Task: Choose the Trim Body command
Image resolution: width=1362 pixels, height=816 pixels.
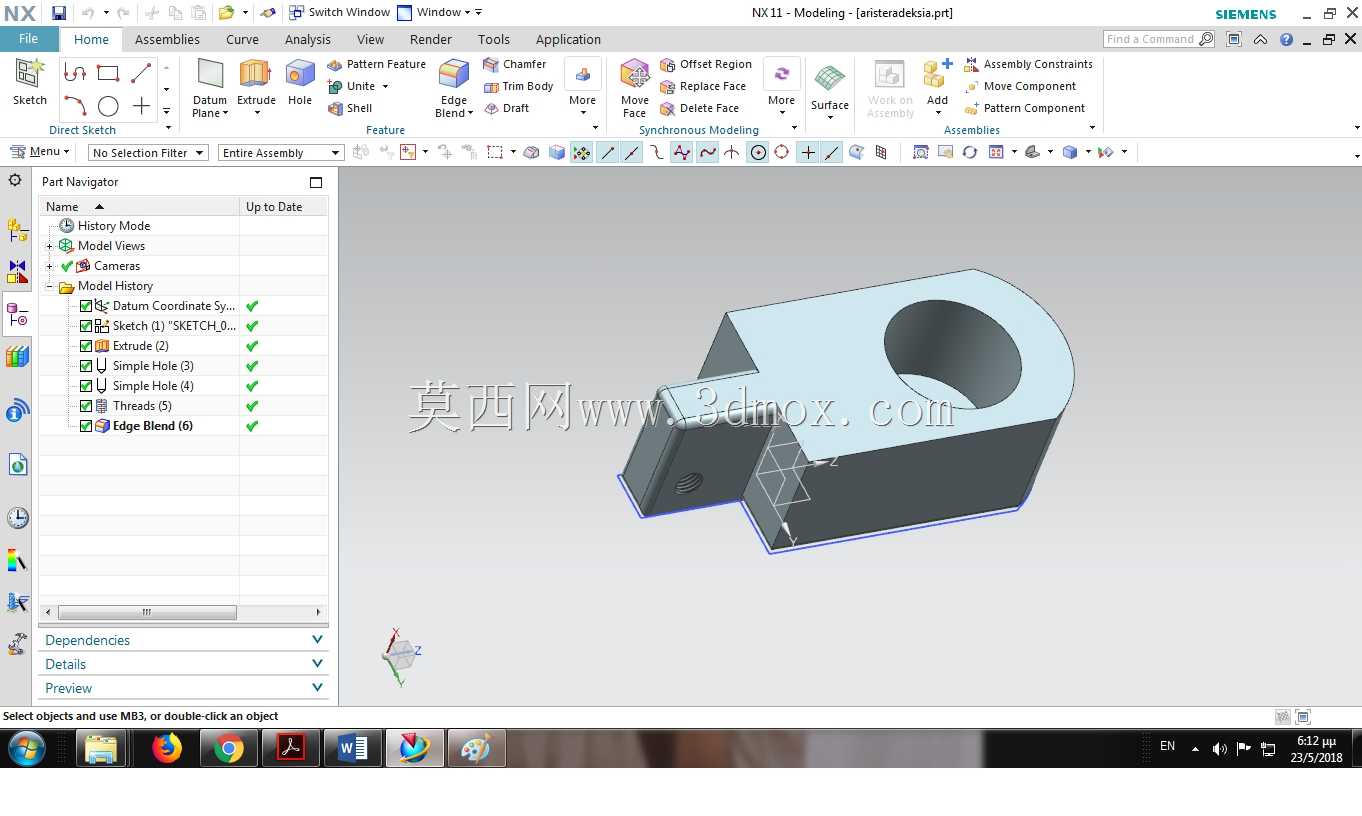Action: [x=518, y=86]
